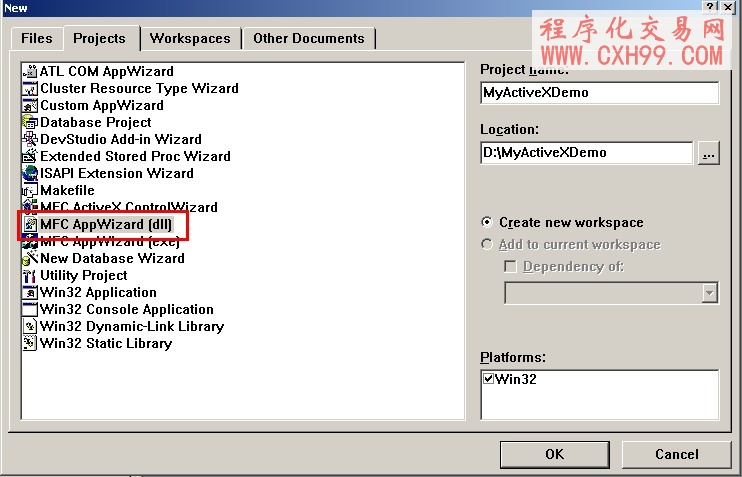Select Add to current workspace option
Screen dimensions: 742x477
(487, 244)
